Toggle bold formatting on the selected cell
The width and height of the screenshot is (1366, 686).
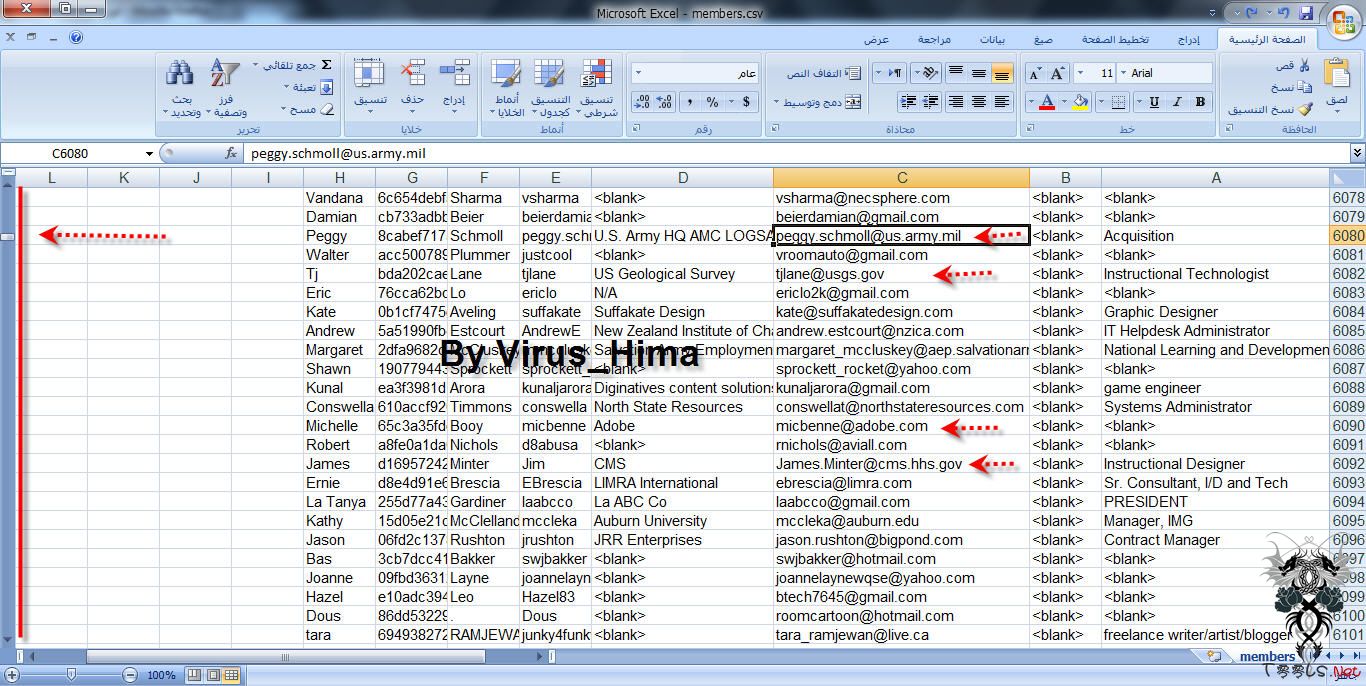tap(1201, 102)
